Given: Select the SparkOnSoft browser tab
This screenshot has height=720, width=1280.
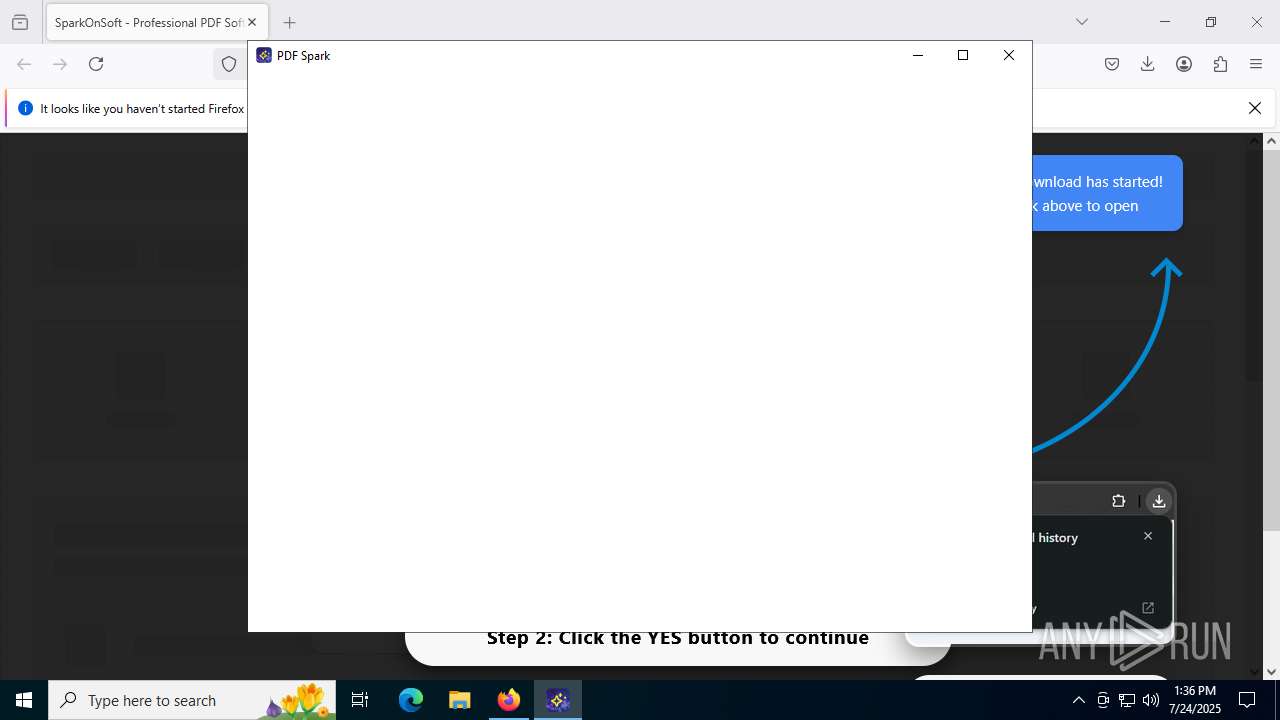Looking at the screenshot, I should 155,22.
